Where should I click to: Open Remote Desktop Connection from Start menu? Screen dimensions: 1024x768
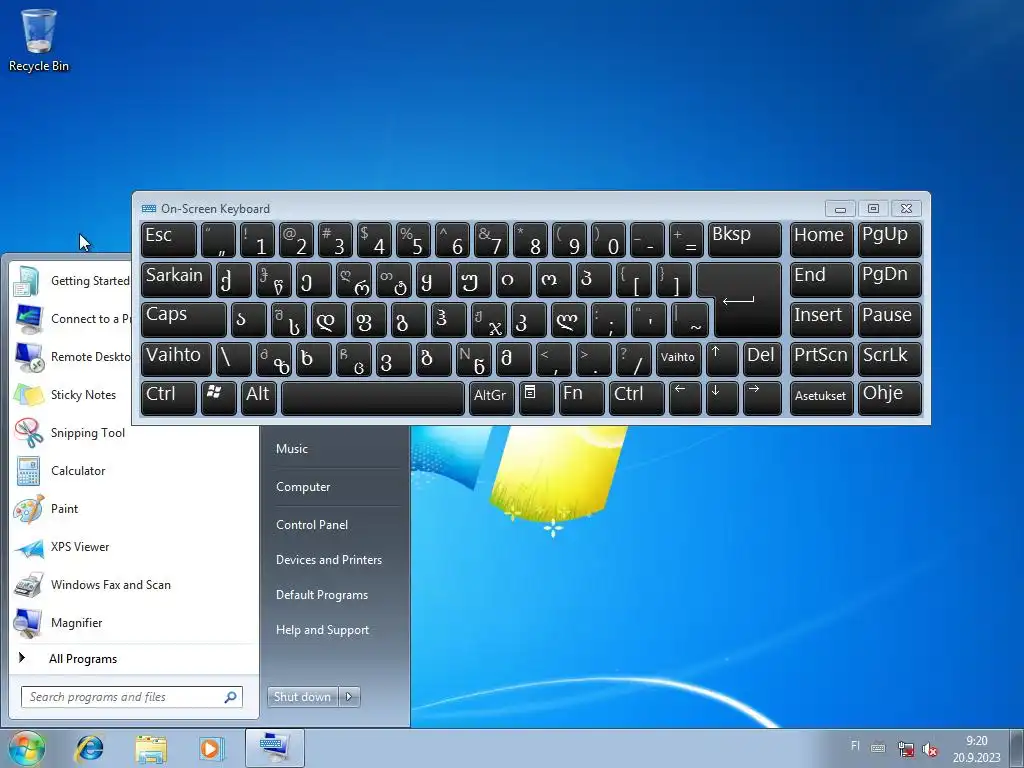point(71,357)
